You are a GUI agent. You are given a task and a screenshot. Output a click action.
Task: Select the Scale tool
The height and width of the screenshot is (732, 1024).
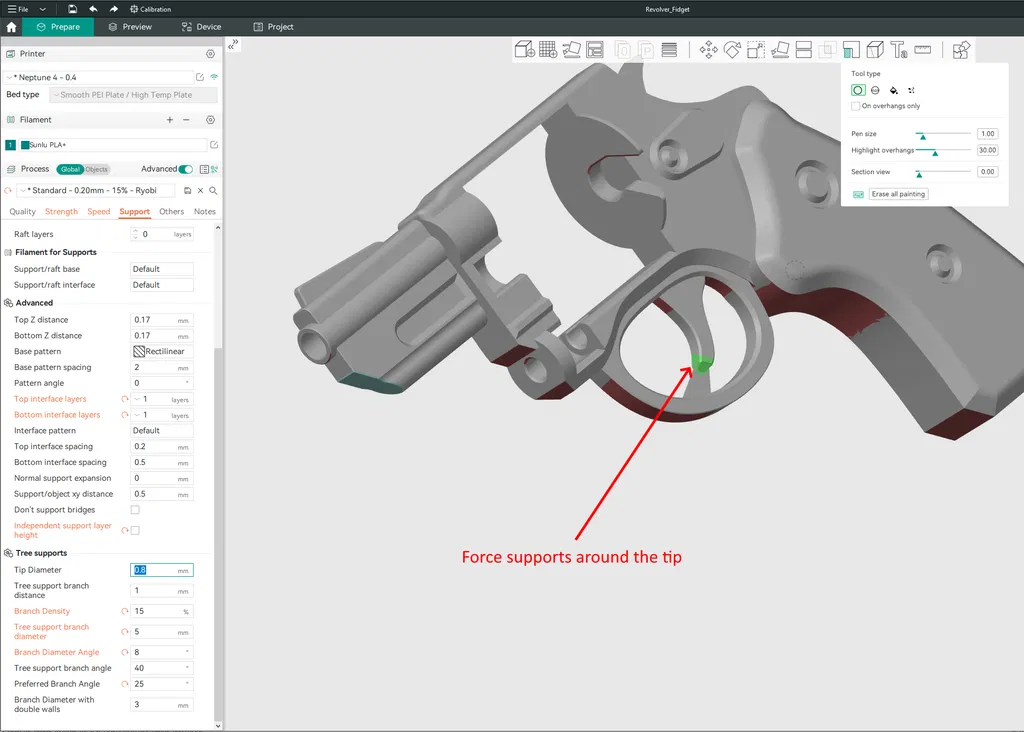point(756,50)
